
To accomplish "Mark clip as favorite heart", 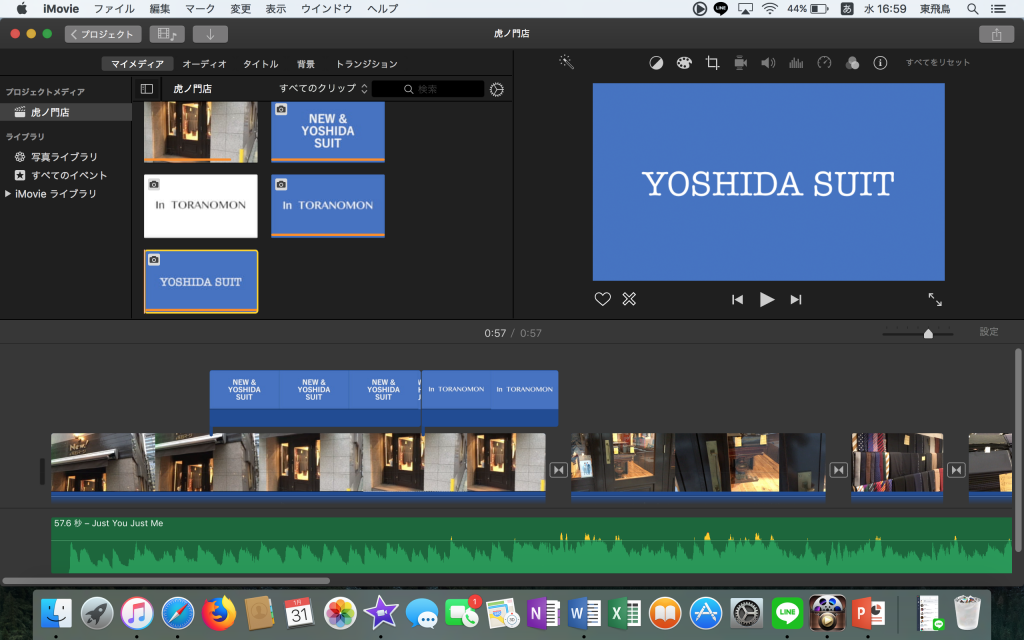I will (603, 299).
